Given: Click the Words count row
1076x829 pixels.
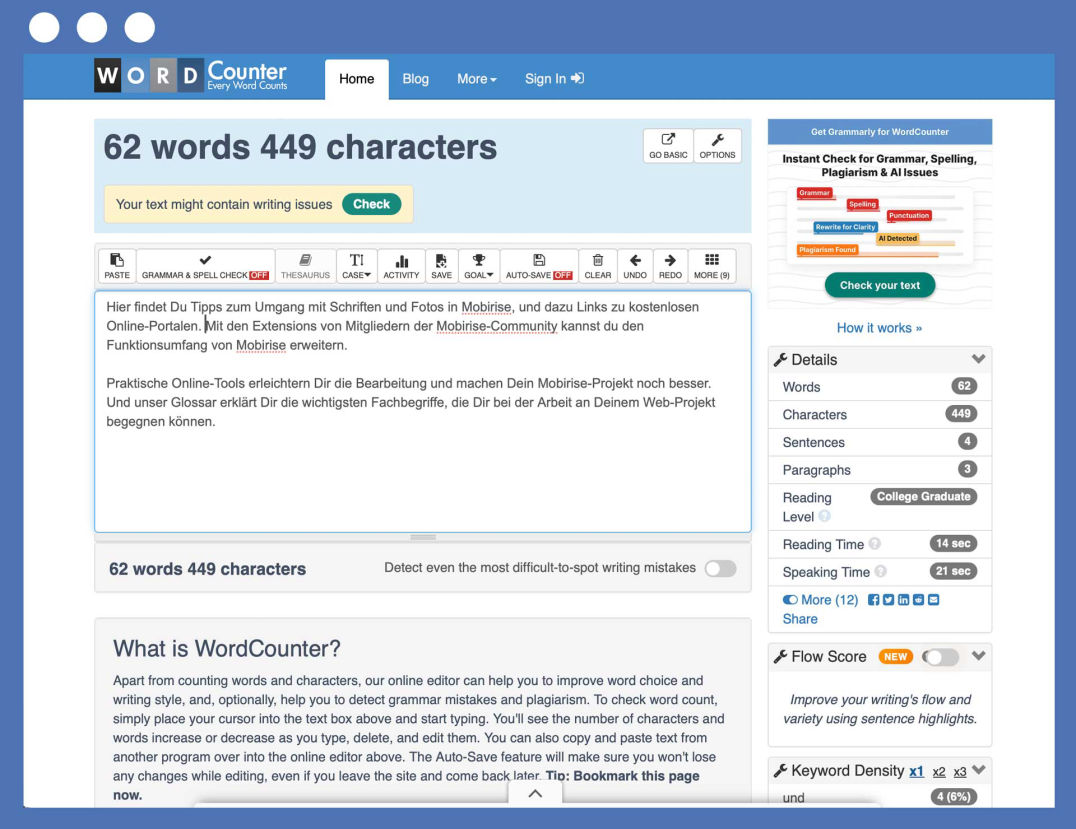Looking at the screenshot, I should (880, 387).
